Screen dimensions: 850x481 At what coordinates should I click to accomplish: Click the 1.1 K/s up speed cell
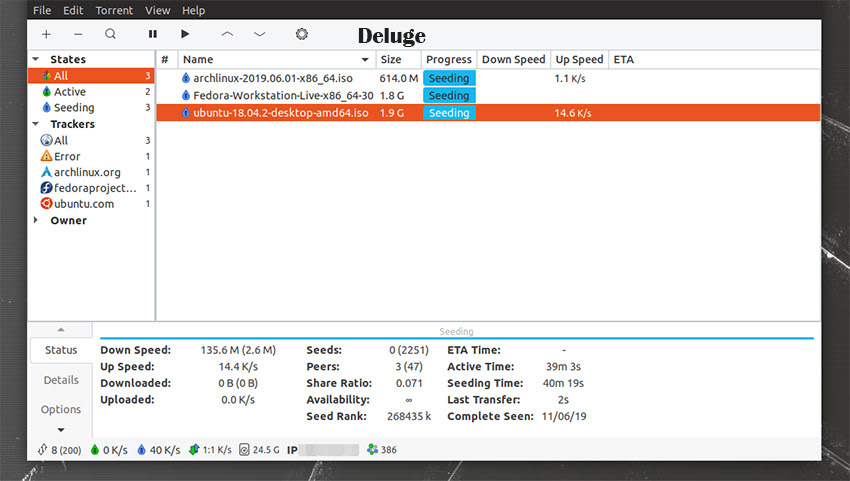(x=570, y=78)
